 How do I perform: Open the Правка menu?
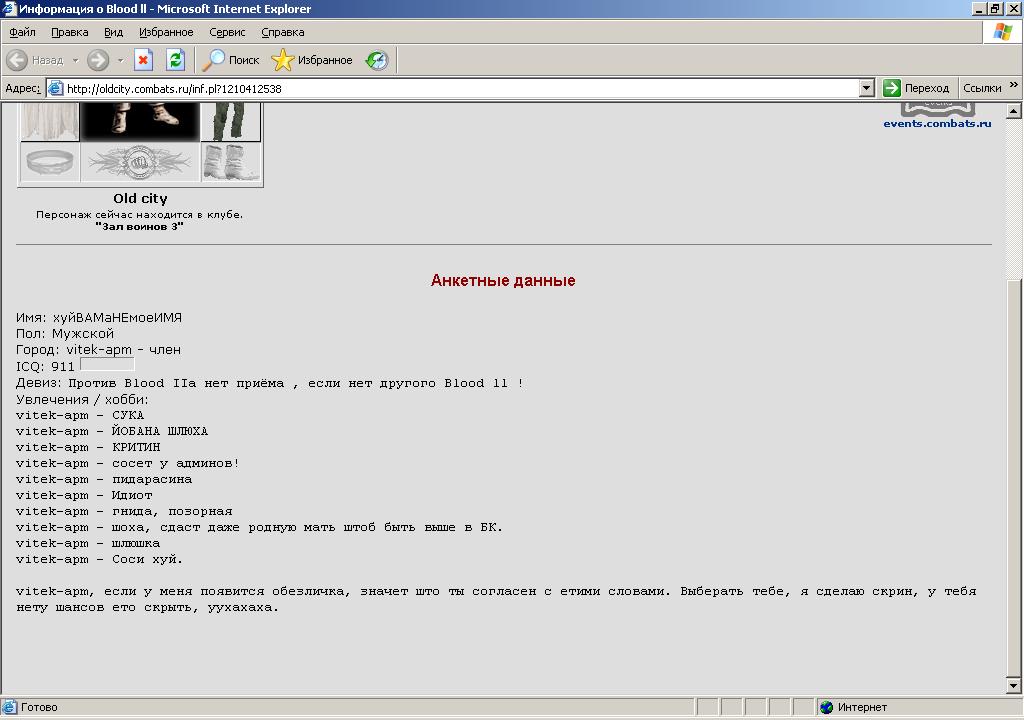coord(70,32)
